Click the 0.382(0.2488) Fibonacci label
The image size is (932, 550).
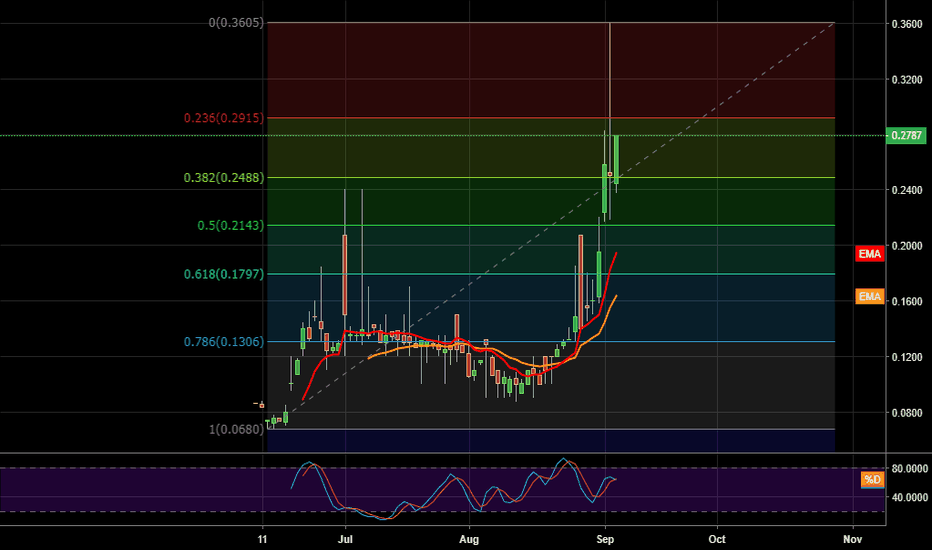(x=223, y=177)
